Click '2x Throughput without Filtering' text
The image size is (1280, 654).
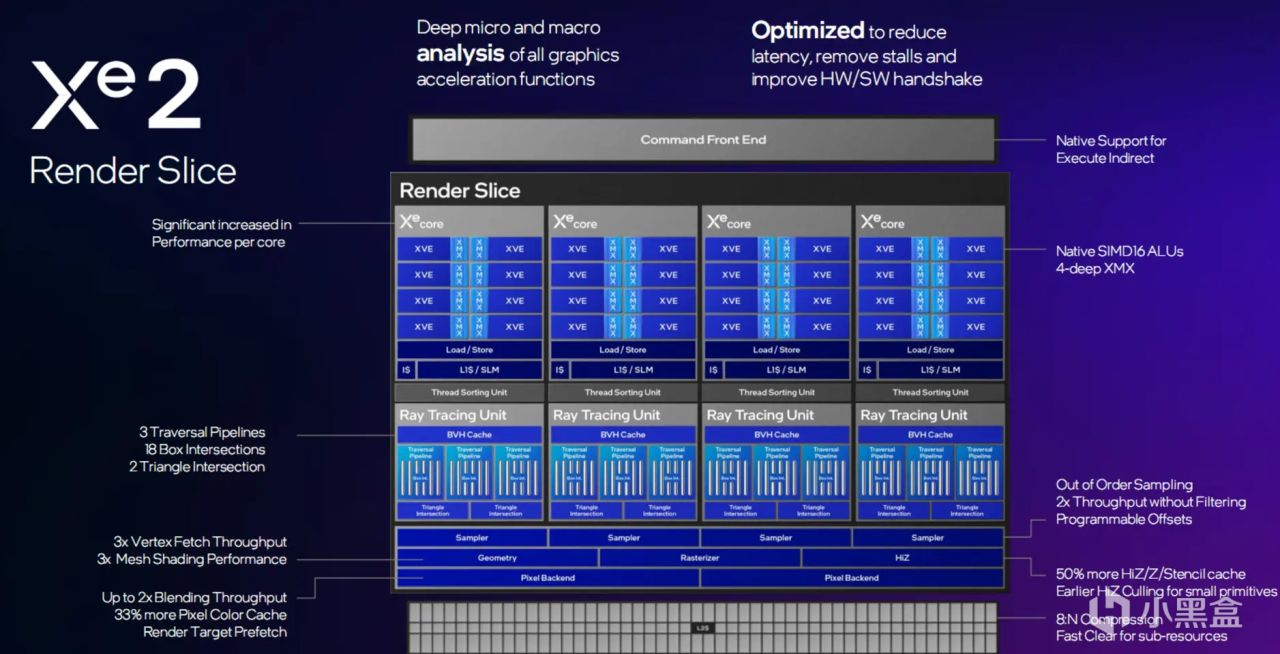click(x=1151, y=502)
